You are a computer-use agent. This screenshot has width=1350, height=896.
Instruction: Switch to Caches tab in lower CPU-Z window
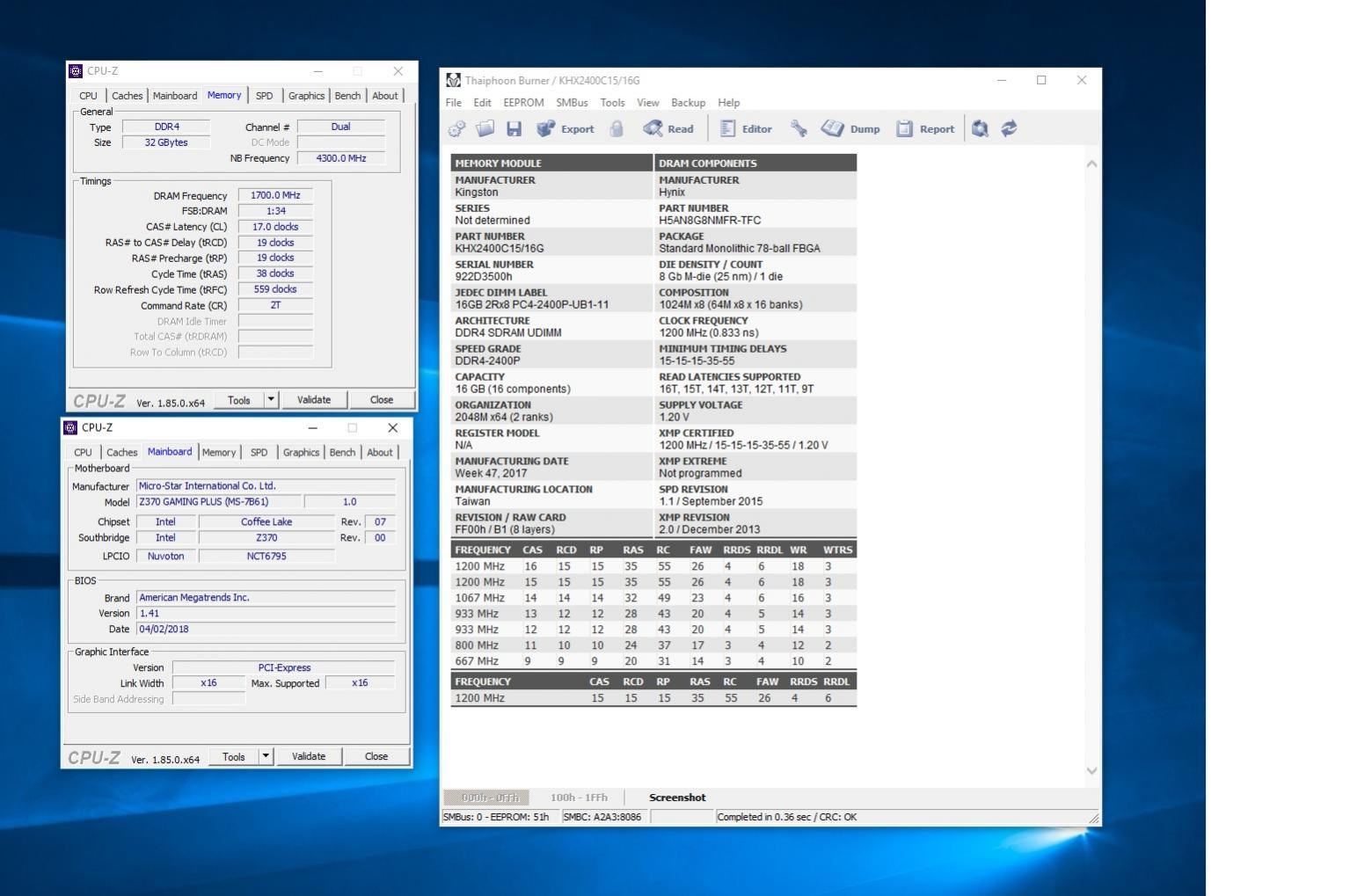(122, 453)
